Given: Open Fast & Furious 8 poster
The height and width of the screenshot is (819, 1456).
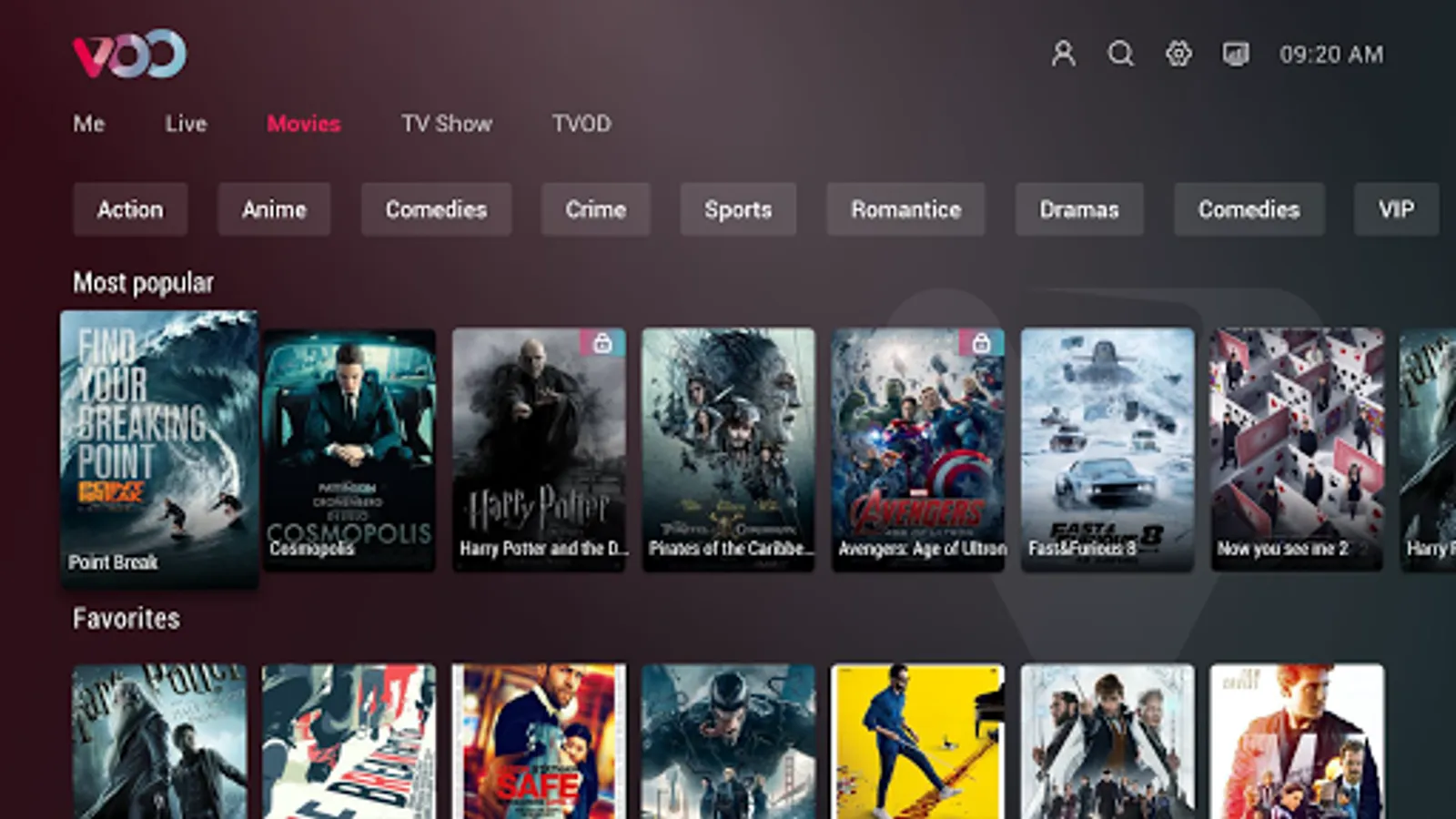Looking at the screenshot, I should point(1107,450).
